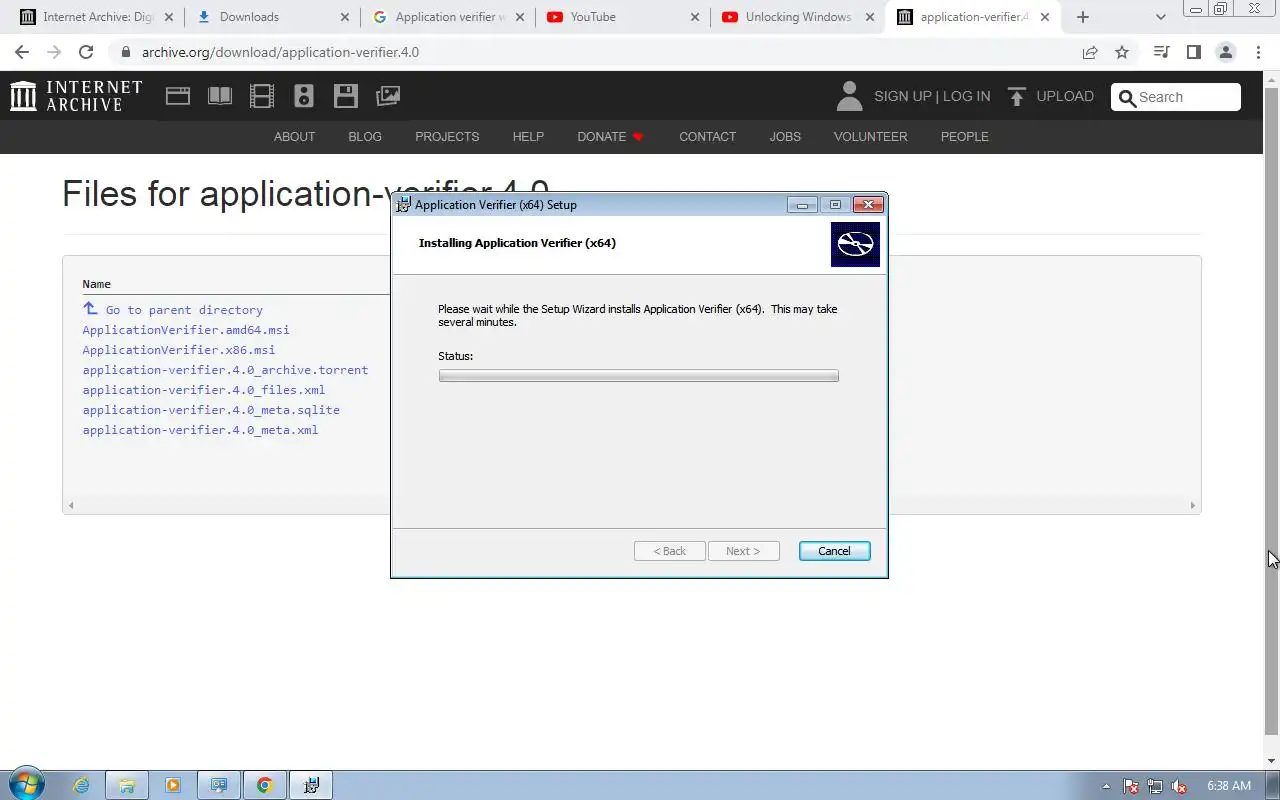Open the Texts book icon
Image resolution: width=1280 pixels, height=800 pixels.
click(220, 96)
